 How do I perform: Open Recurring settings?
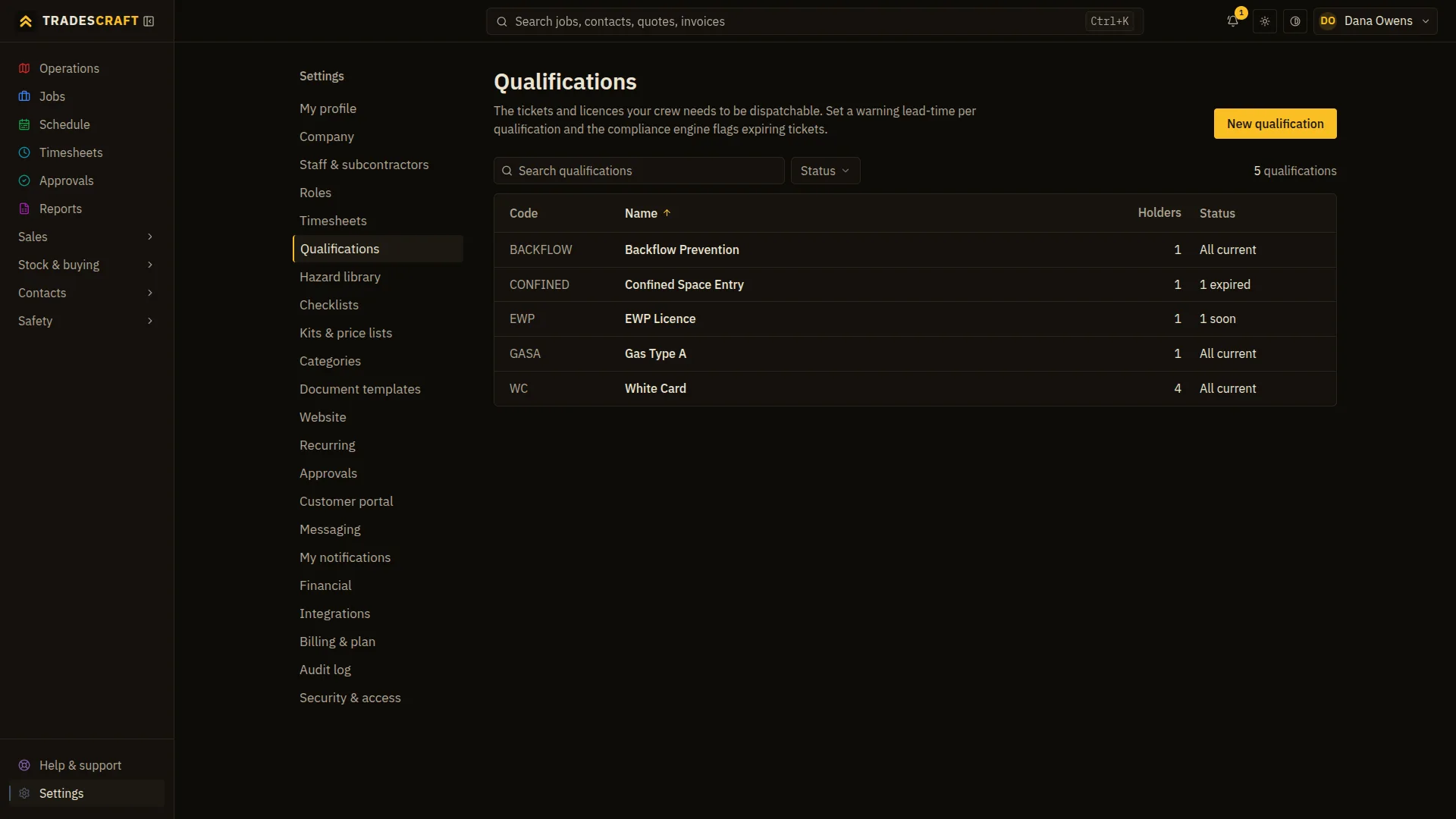click(378, 445)
